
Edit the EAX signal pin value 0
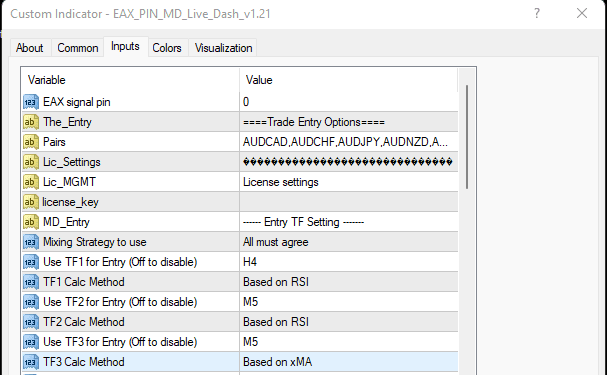point(349,102)
